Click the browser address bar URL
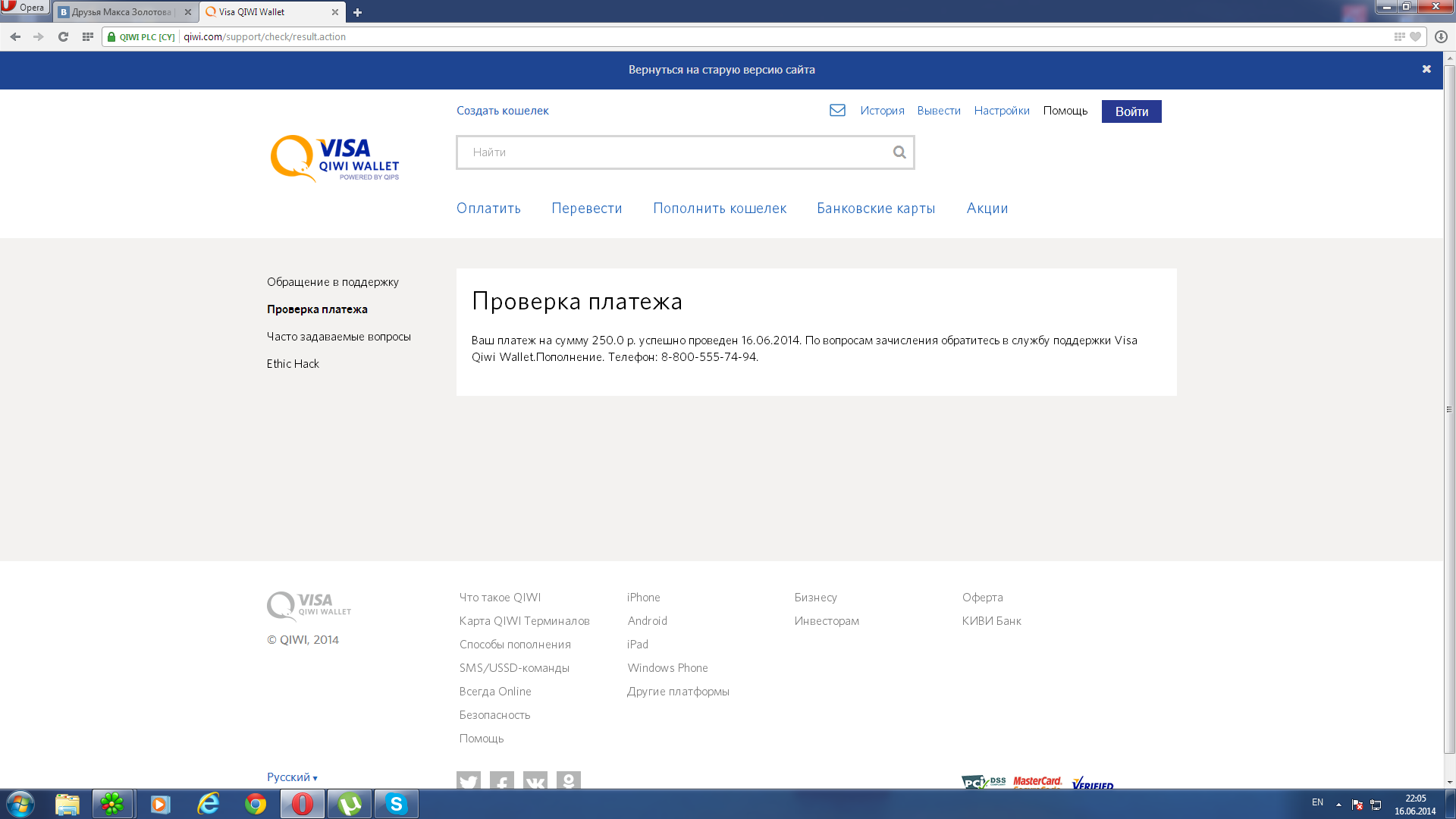1456x819 pixels. coord(265,36)
